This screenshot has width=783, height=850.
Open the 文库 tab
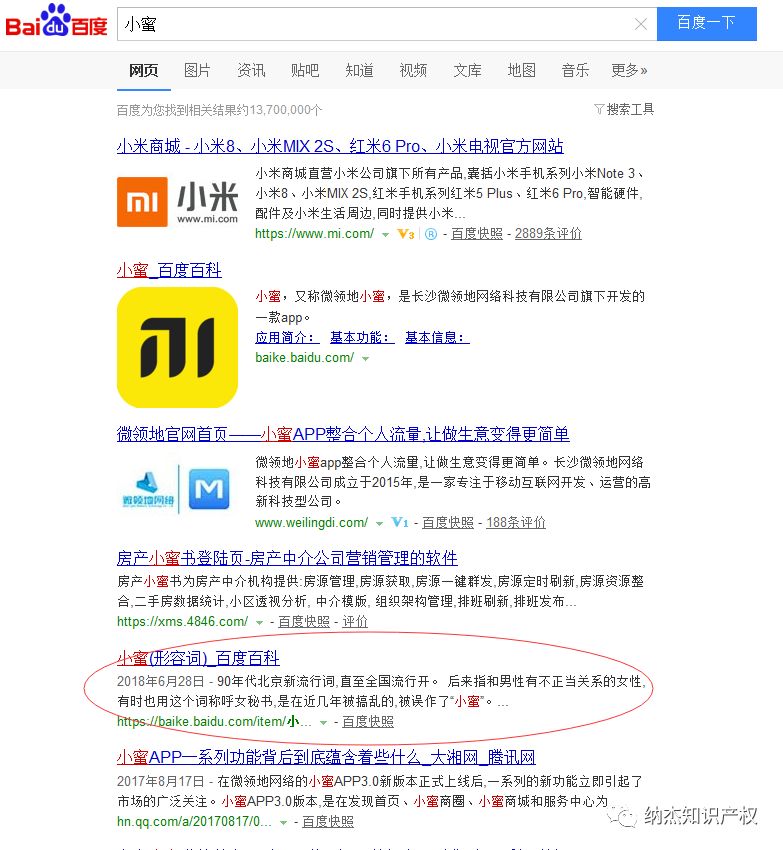pyautogui.click(x=467, y=70)
